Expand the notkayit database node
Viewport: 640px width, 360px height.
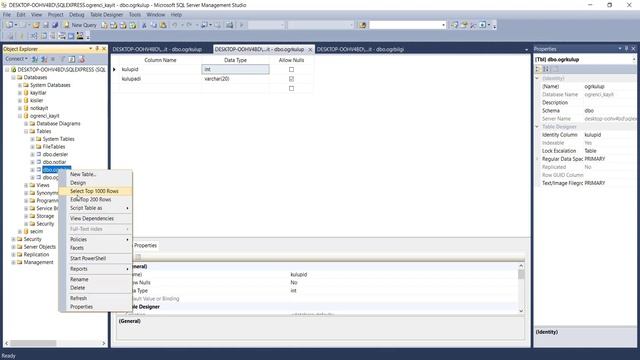20,108
